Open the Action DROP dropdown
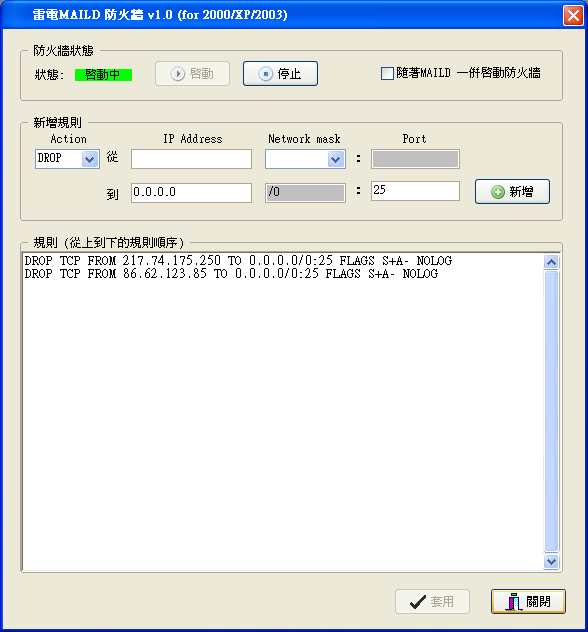588x632 pixels. point(89,159)
